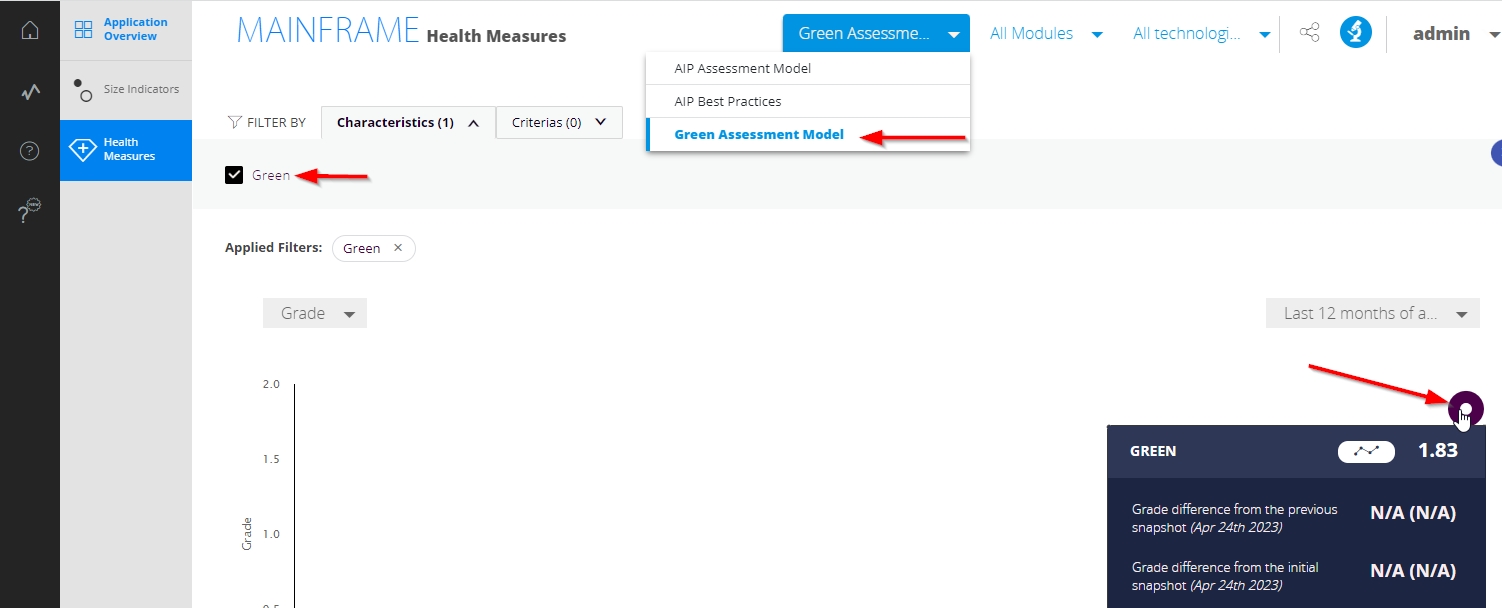The image size is (1502, 608).
Task: Click the trend graph icon in GREEN tooltip
Action: tap(1366, 451)
